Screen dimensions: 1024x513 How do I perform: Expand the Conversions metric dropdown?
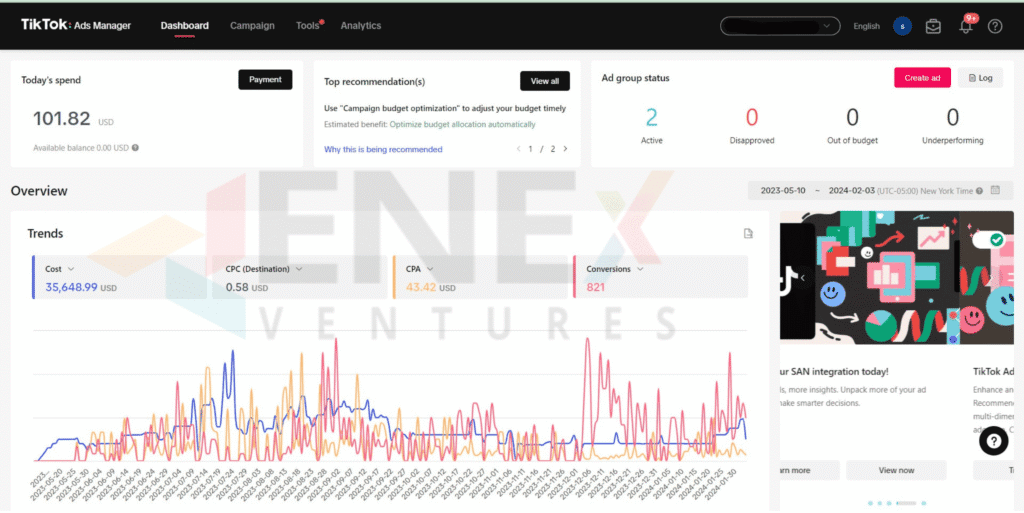(x=640, y=269)
